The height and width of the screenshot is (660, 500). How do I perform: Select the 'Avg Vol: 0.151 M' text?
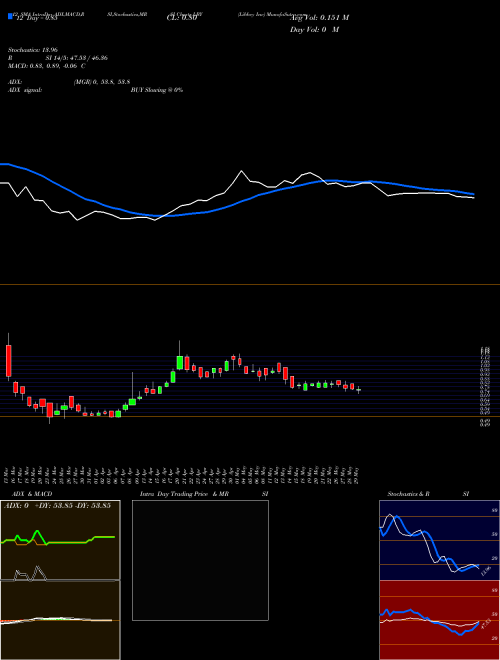tap(319, 18)
